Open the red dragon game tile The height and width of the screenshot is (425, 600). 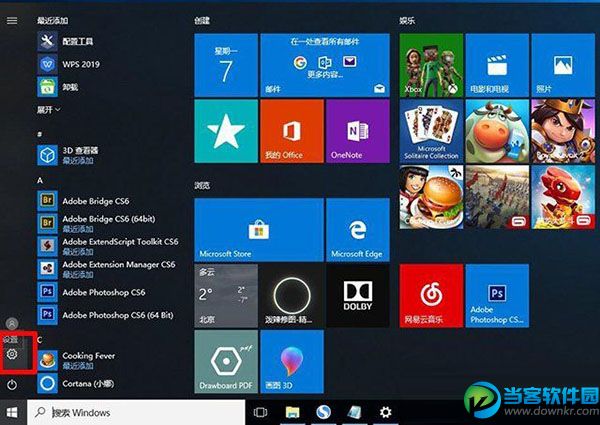pos(563,197)
